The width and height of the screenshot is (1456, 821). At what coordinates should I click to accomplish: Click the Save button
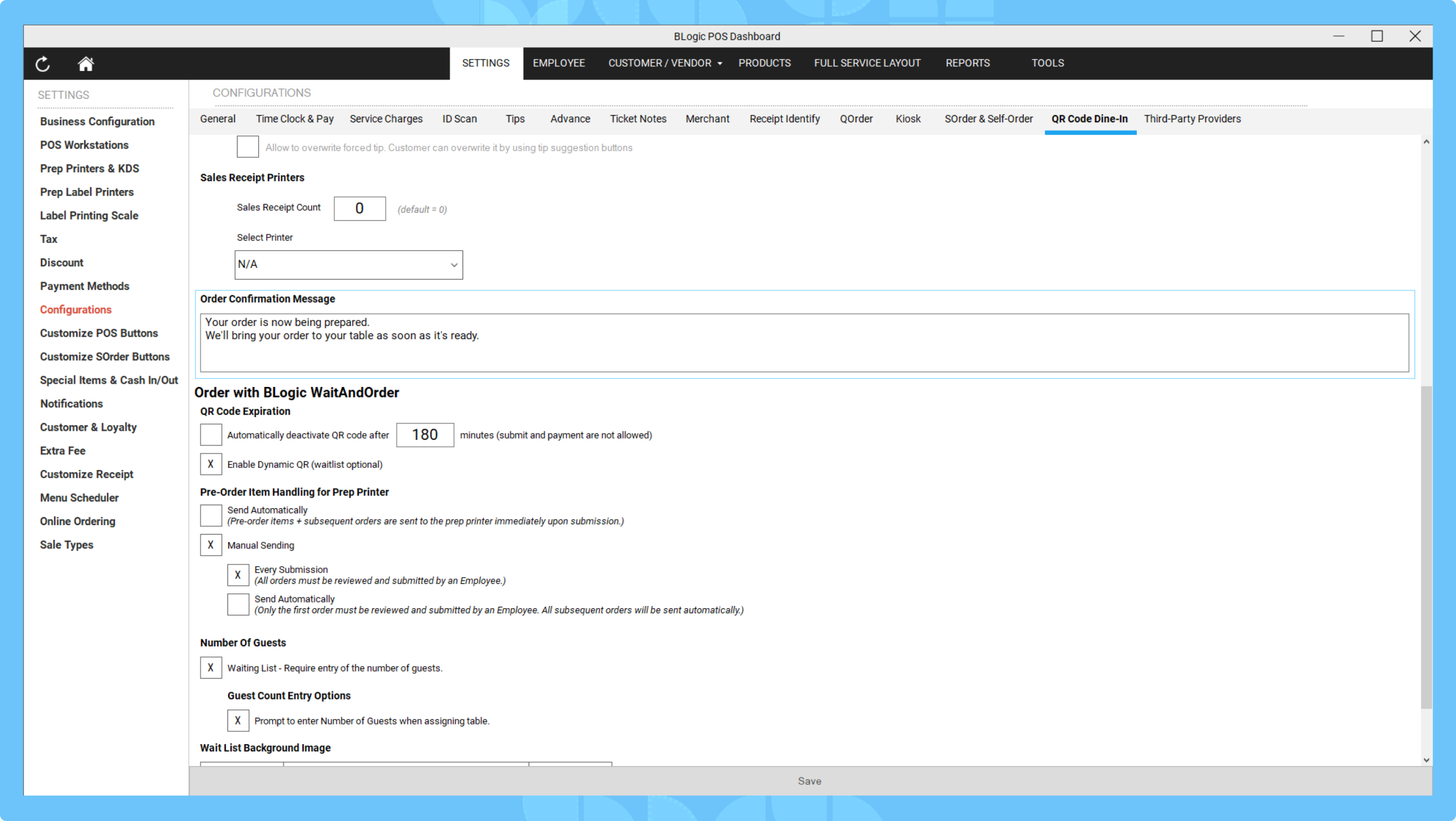click(810, 781)
